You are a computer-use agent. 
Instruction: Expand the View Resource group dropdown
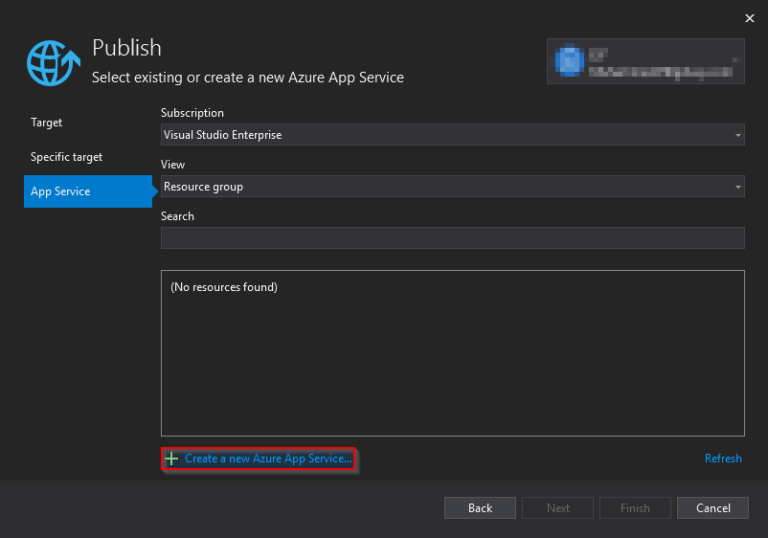click(452, 187)
